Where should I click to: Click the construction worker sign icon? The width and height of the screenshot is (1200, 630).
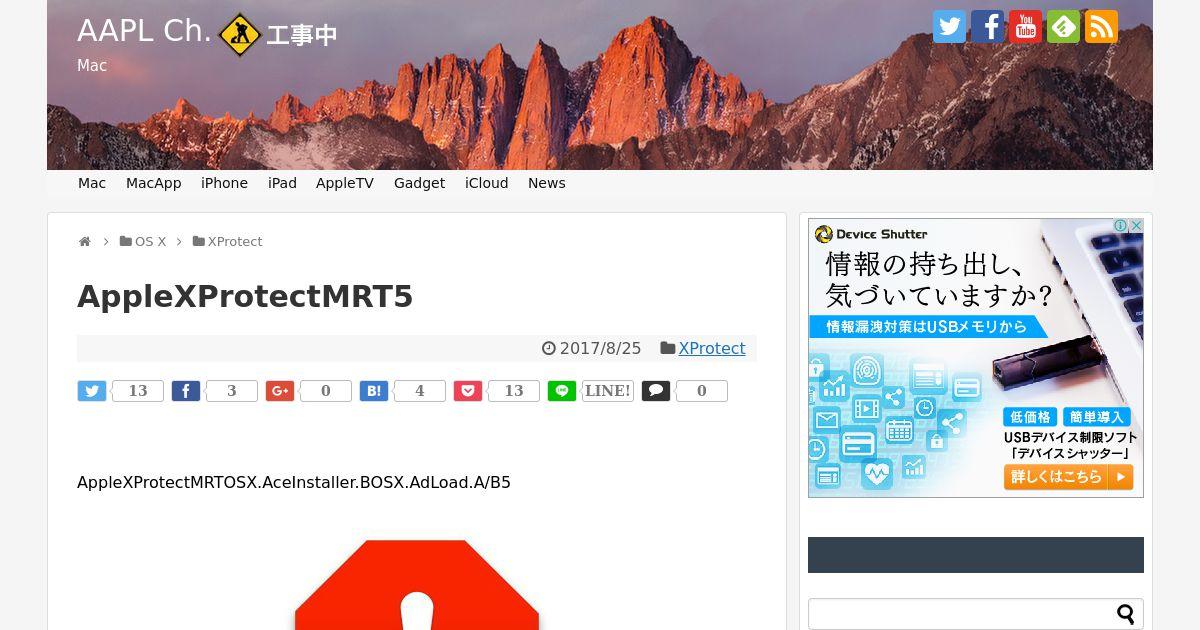[x=240, y=35]
